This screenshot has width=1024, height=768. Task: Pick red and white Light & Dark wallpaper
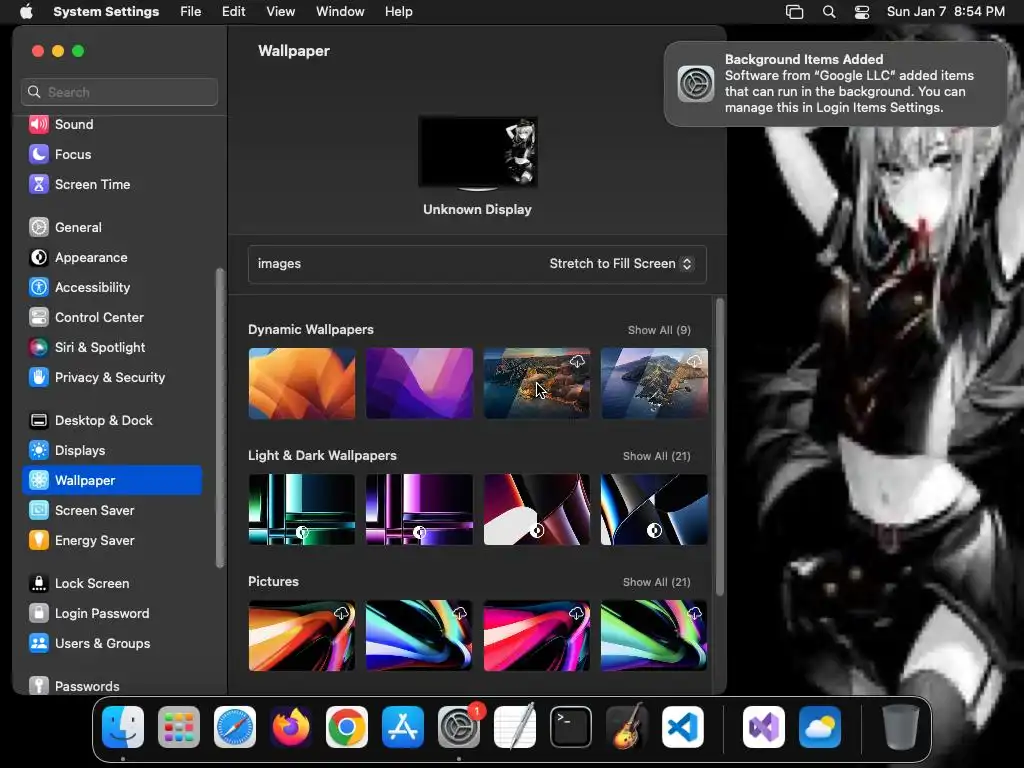point(537,509)
